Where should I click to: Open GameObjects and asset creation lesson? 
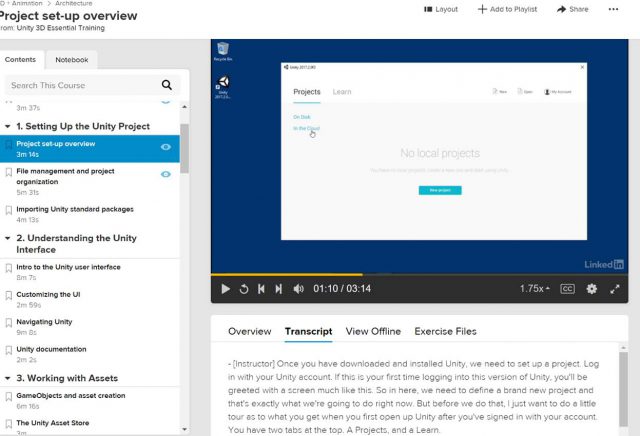click(71, 395)
